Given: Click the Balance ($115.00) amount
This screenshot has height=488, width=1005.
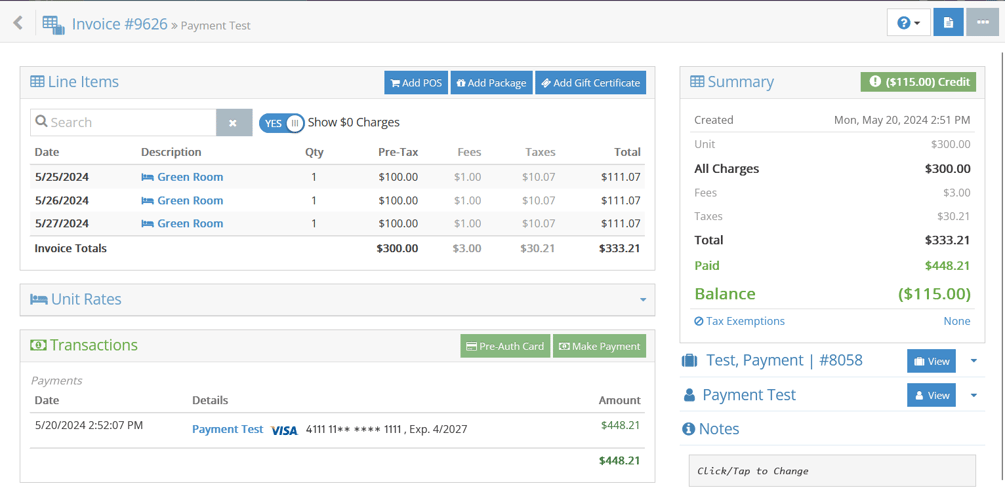Looking at the screenshot, I should point(934,294).
